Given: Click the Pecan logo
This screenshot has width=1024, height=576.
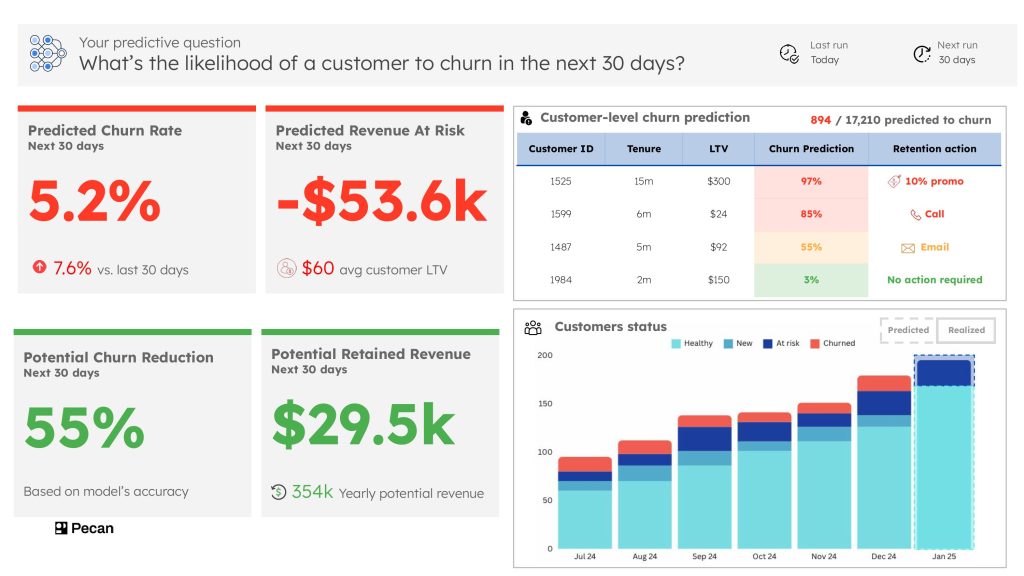Looking at the screenshot, I should click(84, 528).
